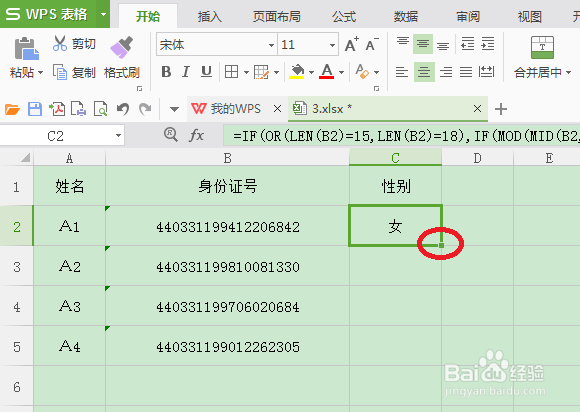The height and width of the screenshot is (412, 580).
Task: Click the undo arrow
Action: [123, 109]
